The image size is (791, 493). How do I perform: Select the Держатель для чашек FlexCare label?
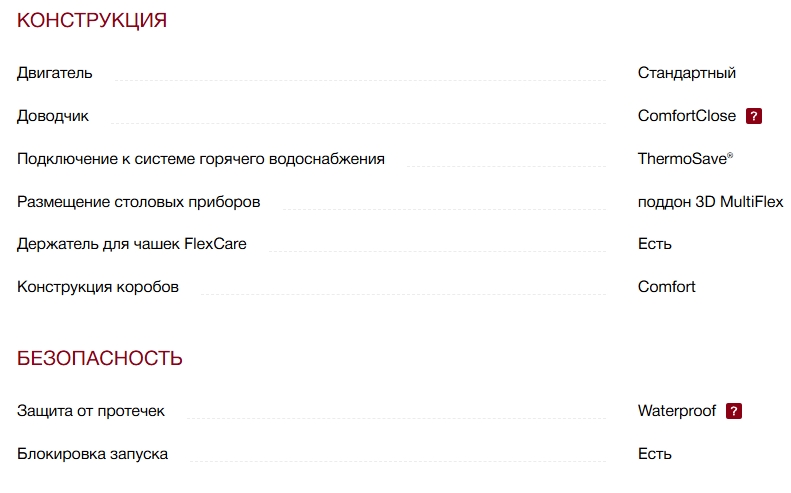pyautogui.click(x=132, y=244)
